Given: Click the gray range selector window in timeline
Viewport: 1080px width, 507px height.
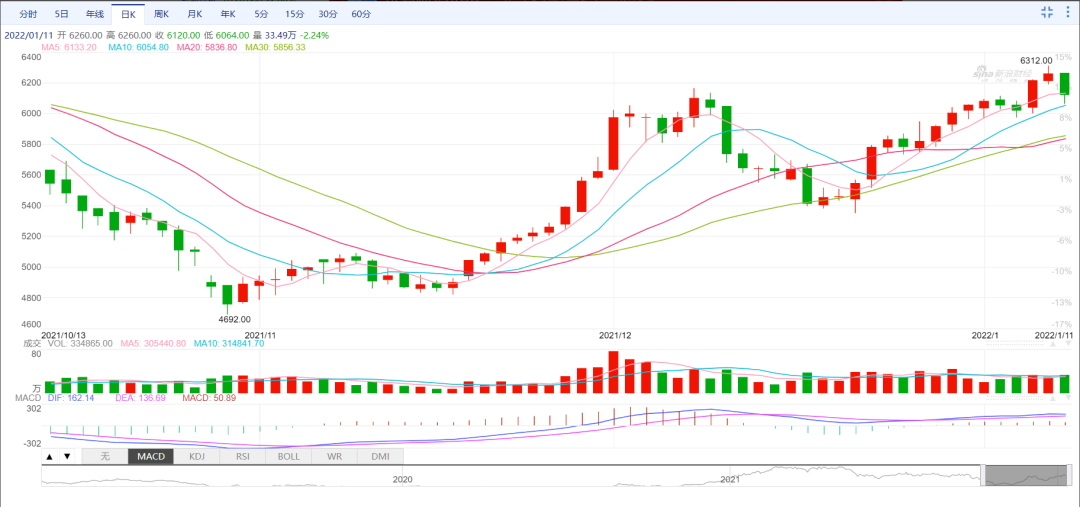Looking at the screenshot, I should tap(1025, 477).
